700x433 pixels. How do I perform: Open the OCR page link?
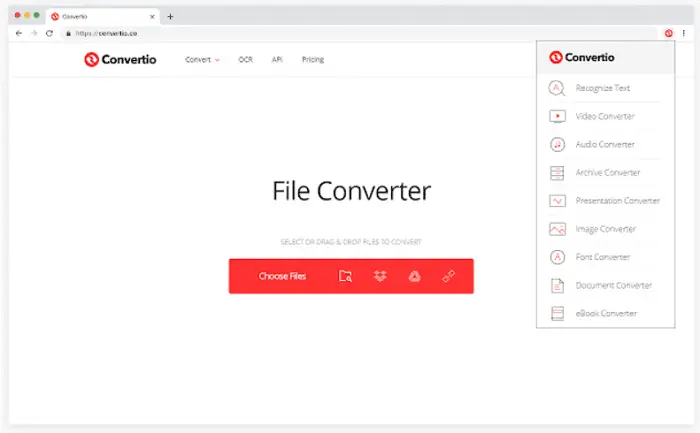point(245,59)
